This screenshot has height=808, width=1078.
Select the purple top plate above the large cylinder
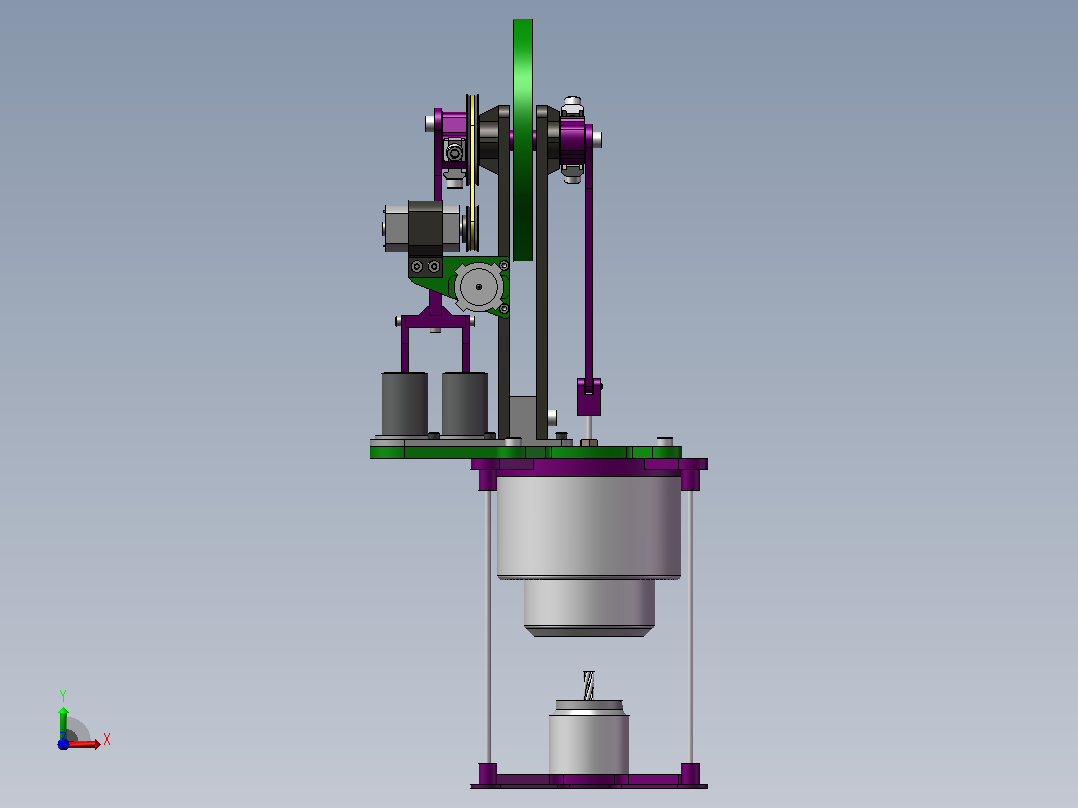click(x=589, y=469)
